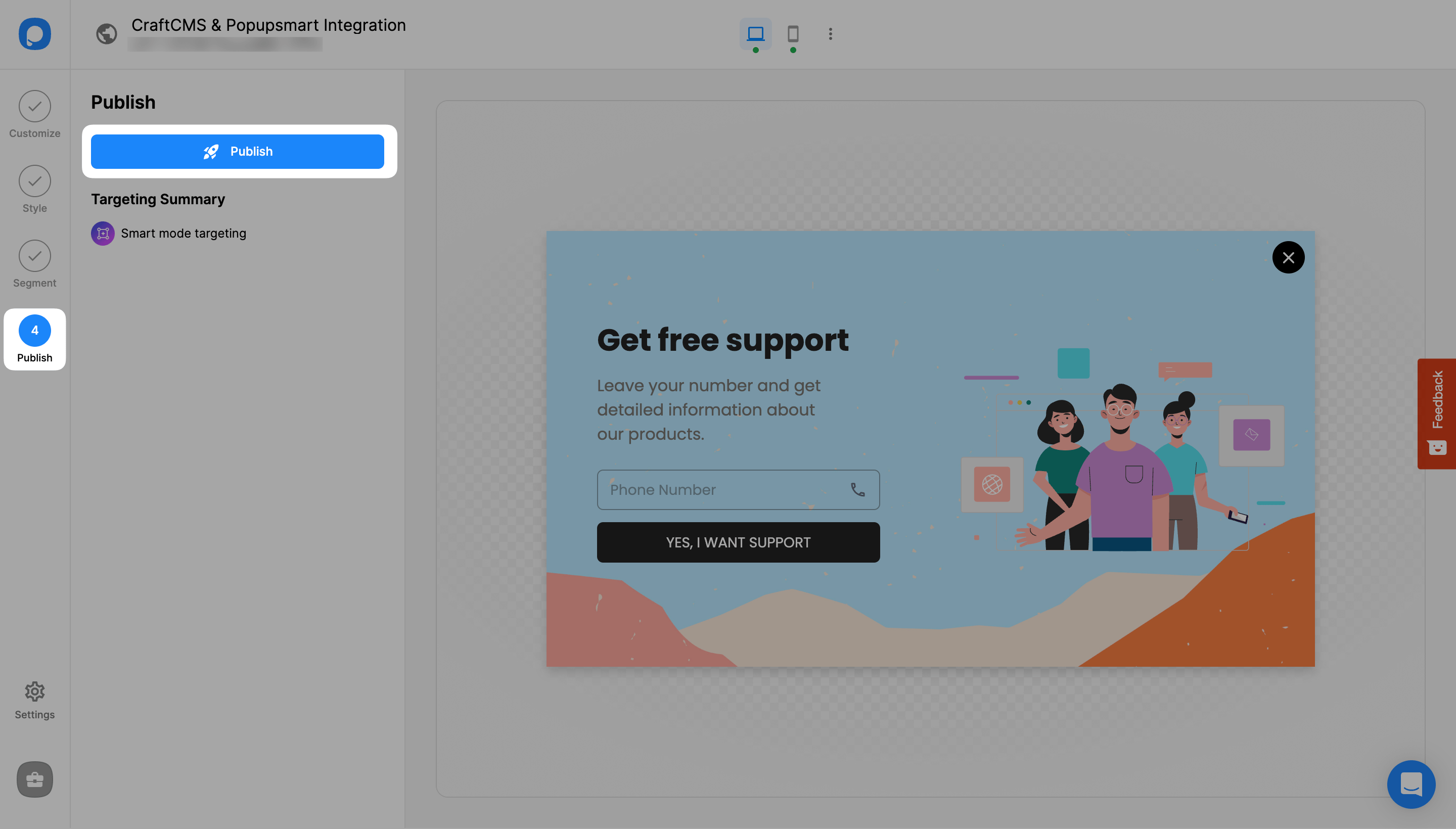Select the Customize step icon
Image resolution: width=1456 pixels, height=829 pixels.
tap(34, 107)
